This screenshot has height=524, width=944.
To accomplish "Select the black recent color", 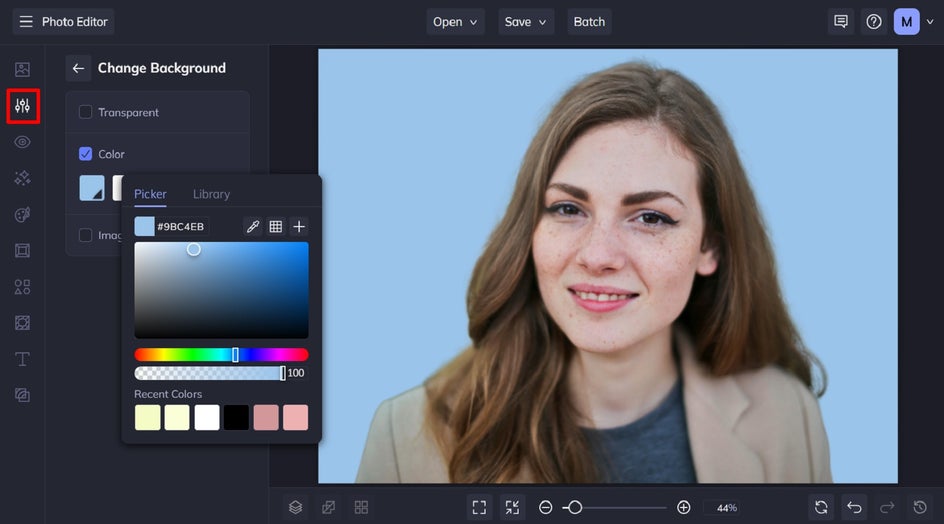I will (236, 417).
